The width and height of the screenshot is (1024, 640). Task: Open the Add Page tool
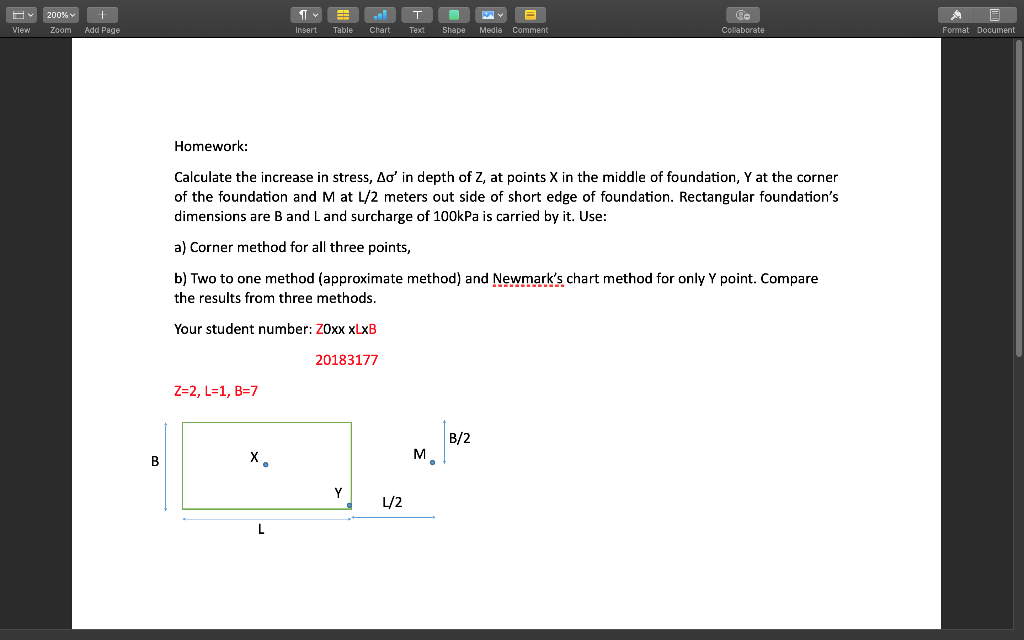(x=103, y=14)
